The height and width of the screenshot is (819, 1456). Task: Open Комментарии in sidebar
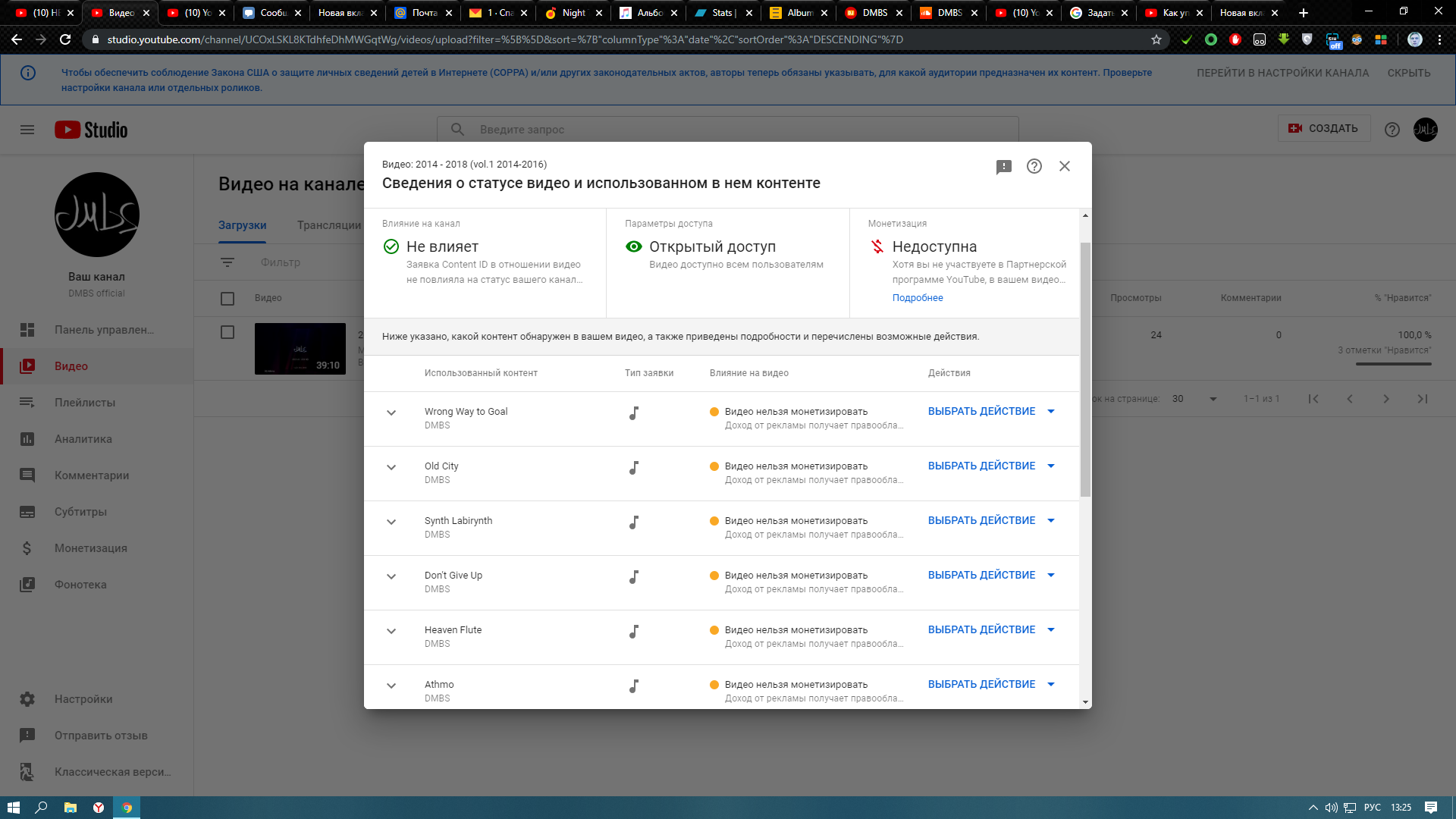coord(97,475)
